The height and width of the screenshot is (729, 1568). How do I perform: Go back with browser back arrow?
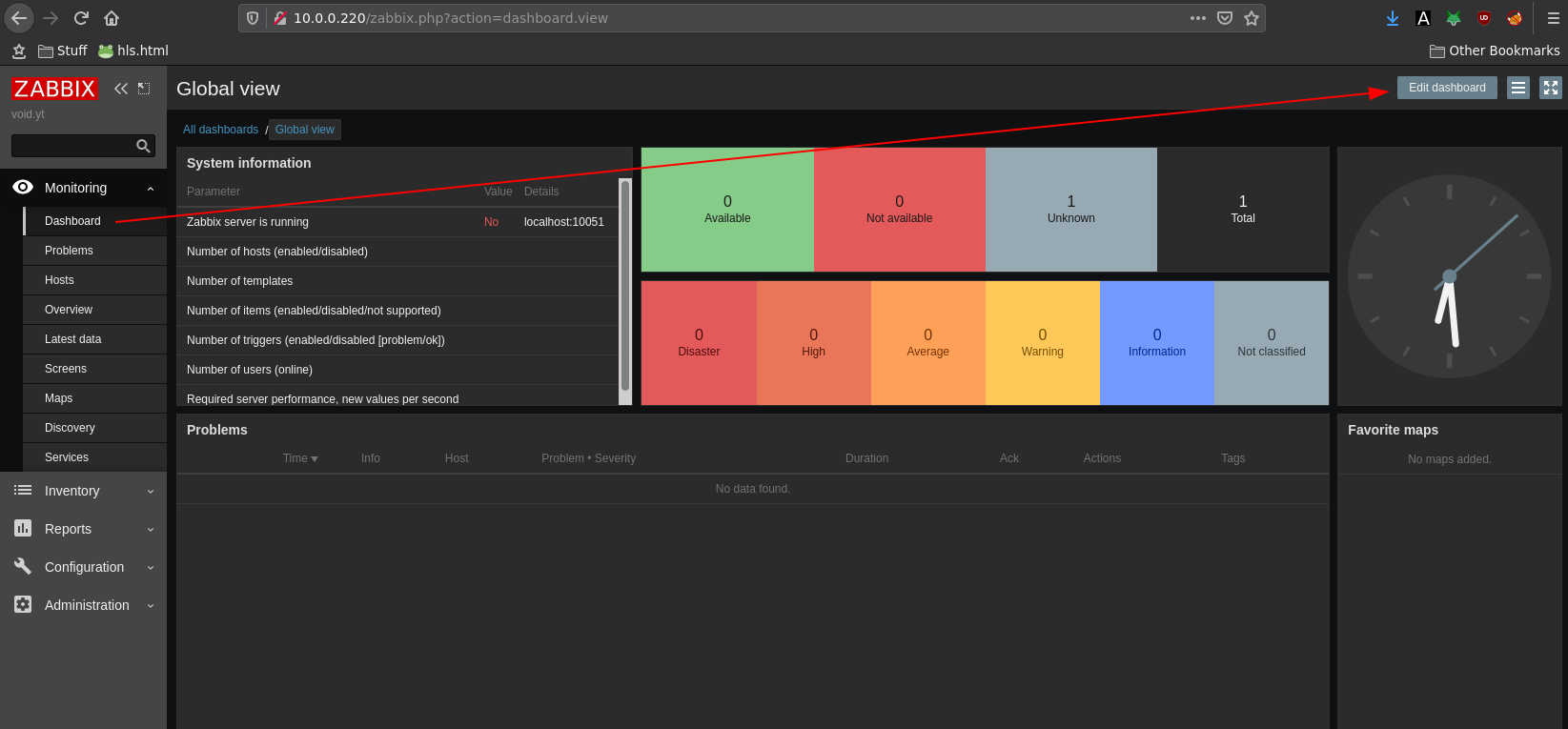(x=19, y=18)
